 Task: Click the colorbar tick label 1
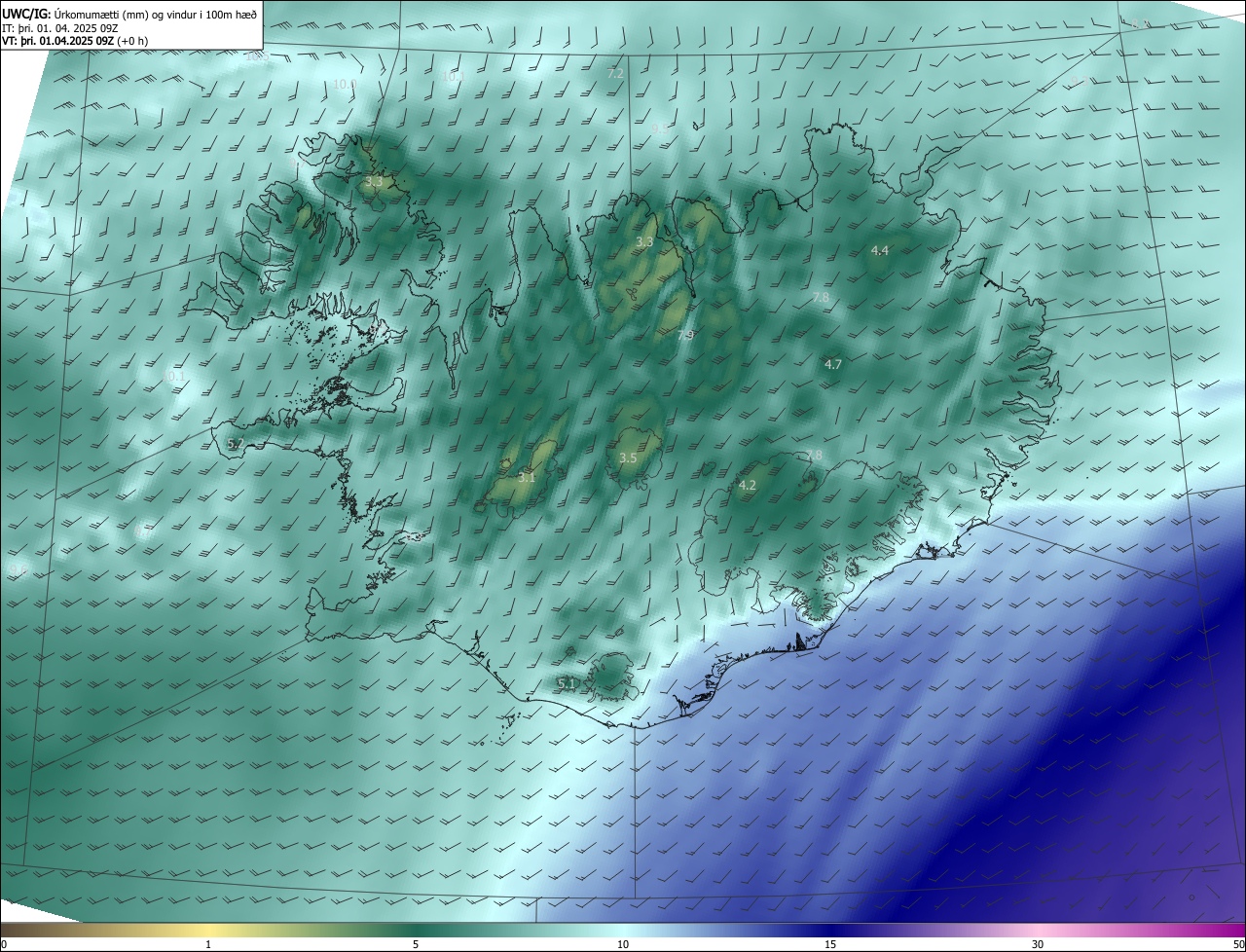click(208, 944)
